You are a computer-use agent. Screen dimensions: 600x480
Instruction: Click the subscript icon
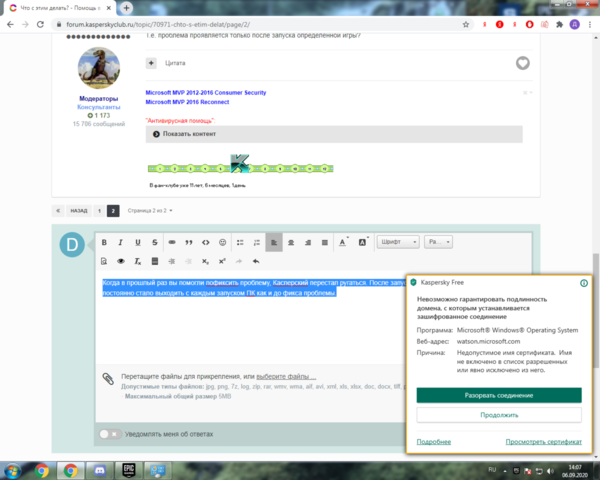pyautogui.click(x=205, y=261)
